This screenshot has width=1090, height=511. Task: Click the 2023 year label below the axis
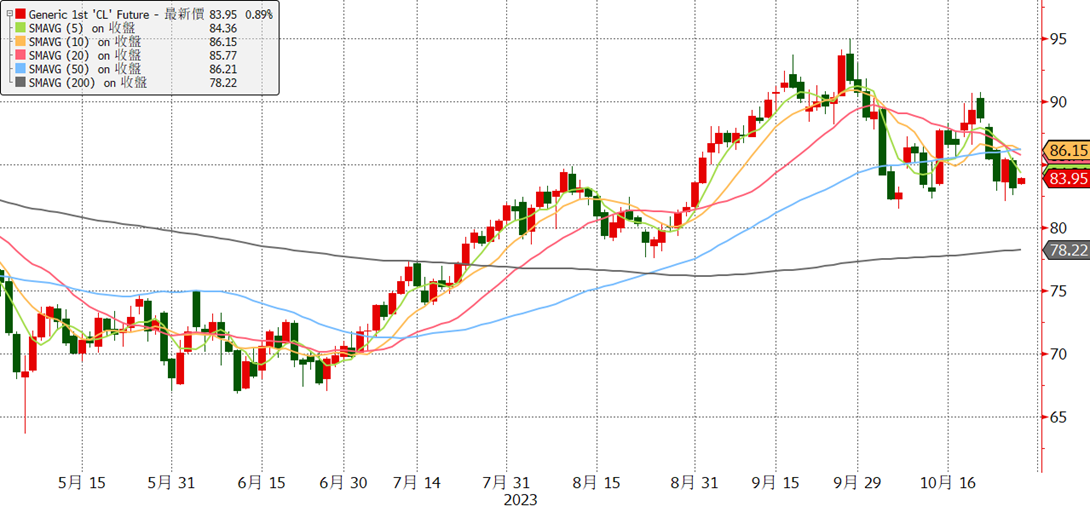pyautogui.click(x=523, y=499)
